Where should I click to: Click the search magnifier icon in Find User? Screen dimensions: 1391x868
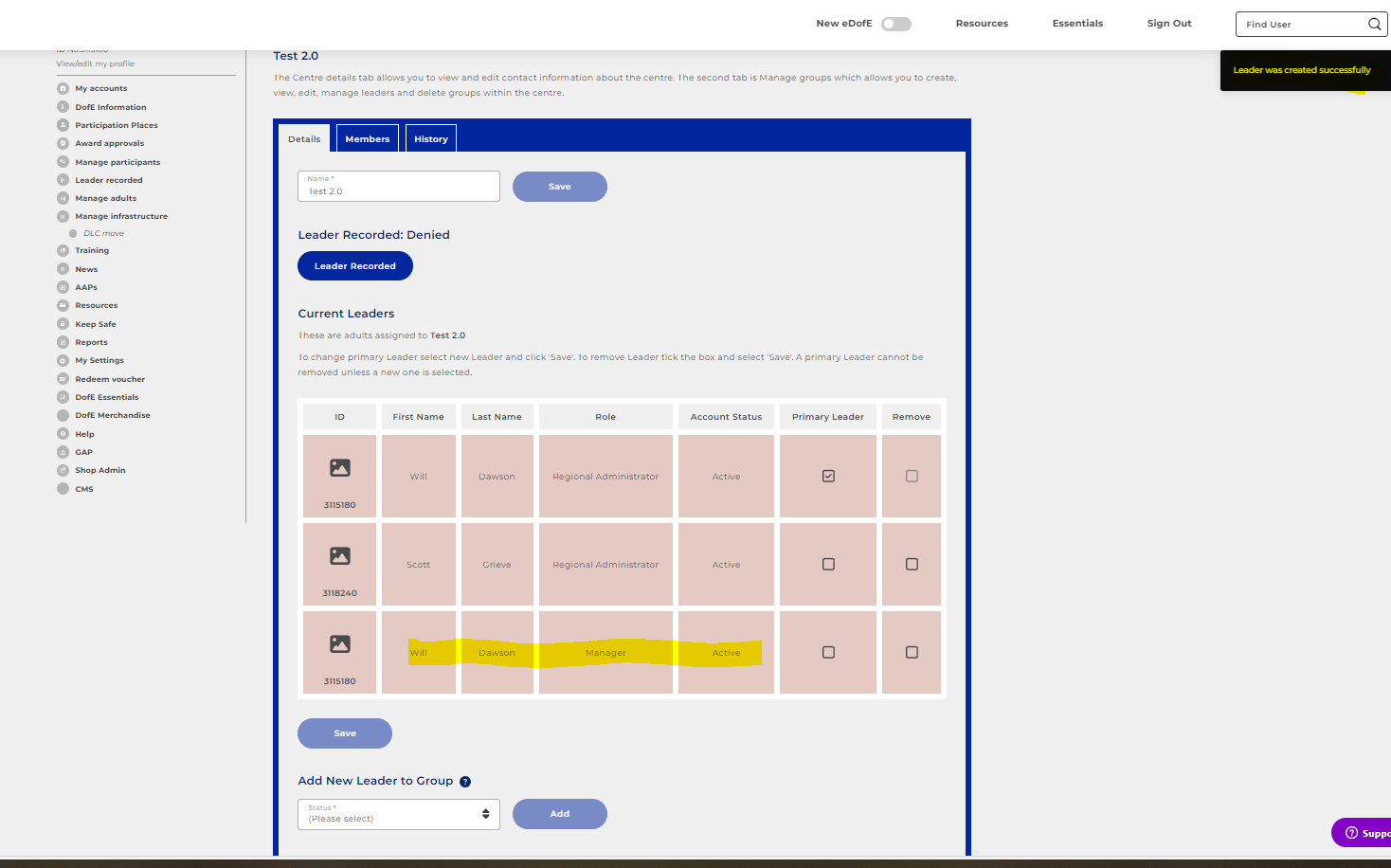pyautogui.click(x=1374, y=25)
